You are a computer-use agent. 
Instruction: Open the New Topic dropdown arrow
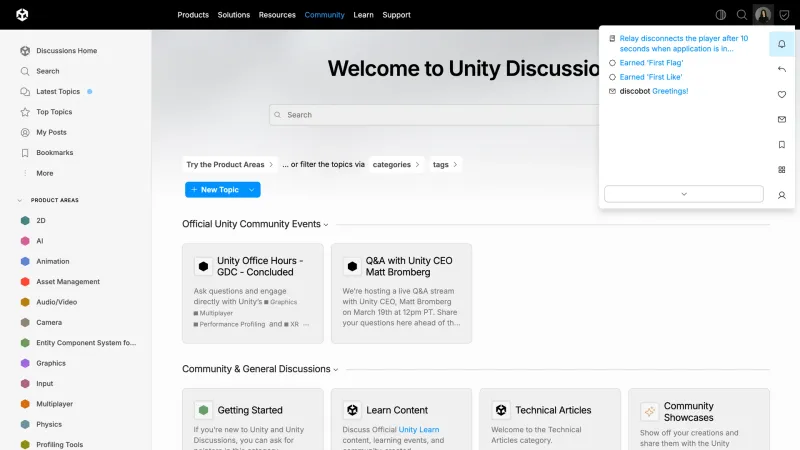(252, 190)
